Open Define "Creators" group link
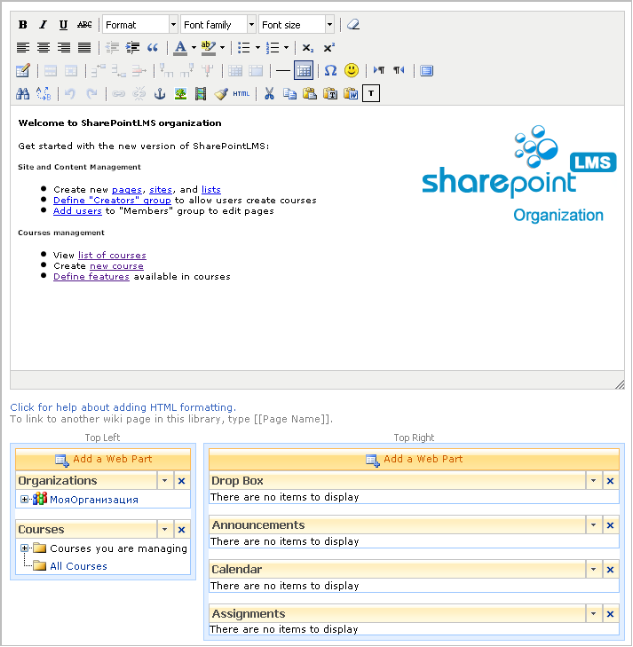 [112, 200]
